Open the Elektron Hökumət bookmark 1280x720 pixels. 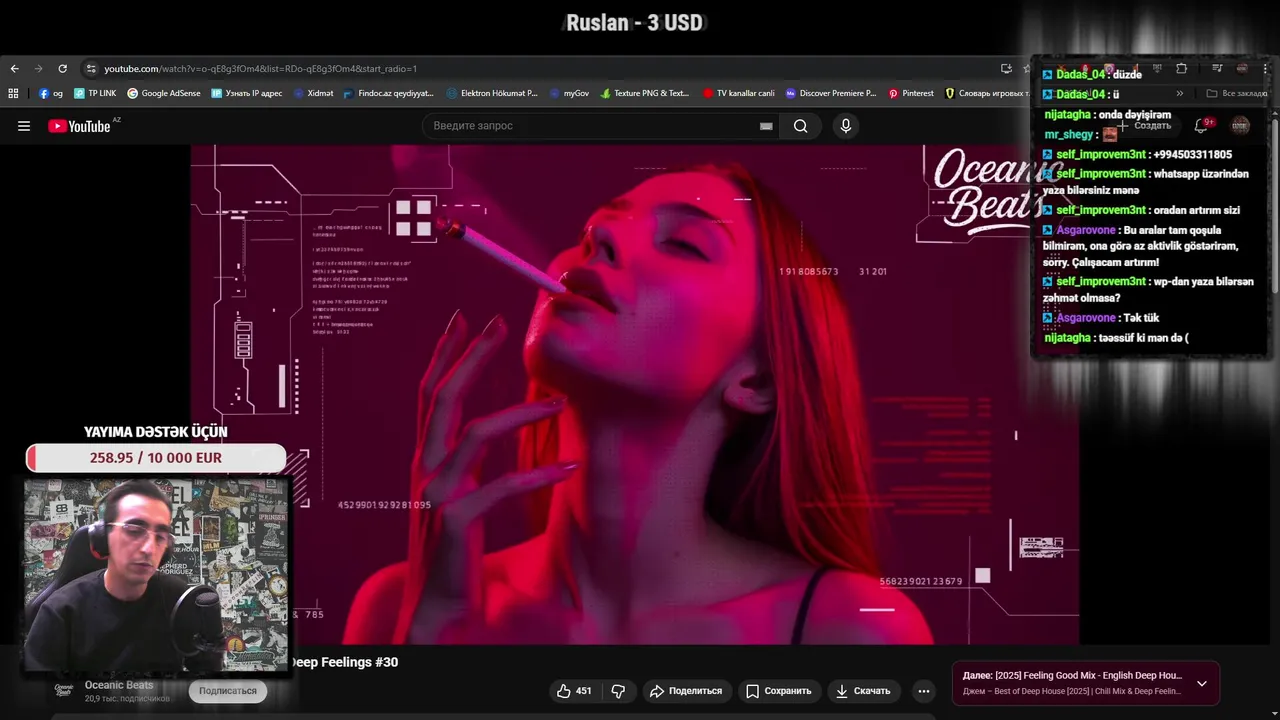click(492, 93)
